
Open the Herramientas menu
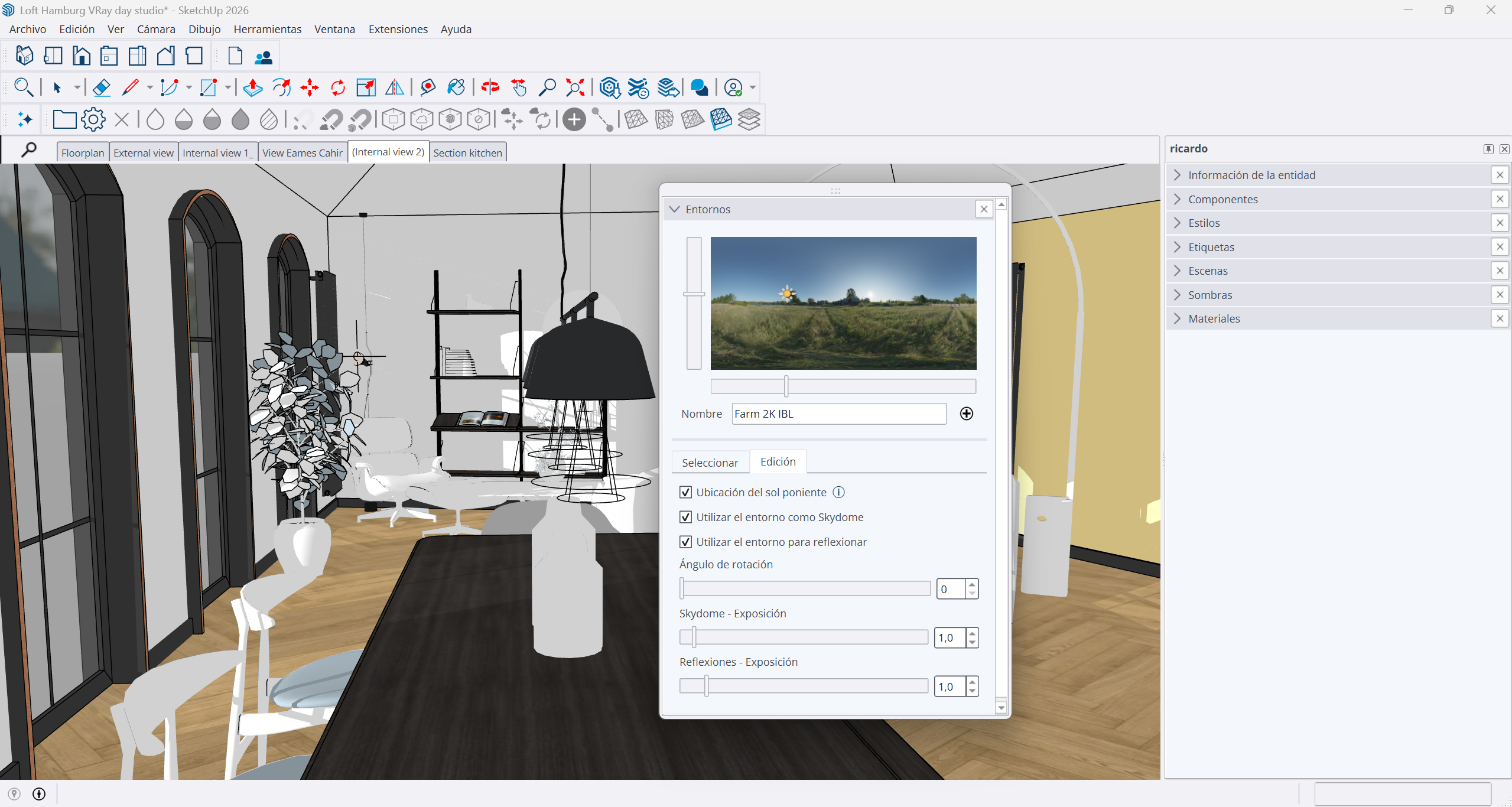(x=267, y=29)
